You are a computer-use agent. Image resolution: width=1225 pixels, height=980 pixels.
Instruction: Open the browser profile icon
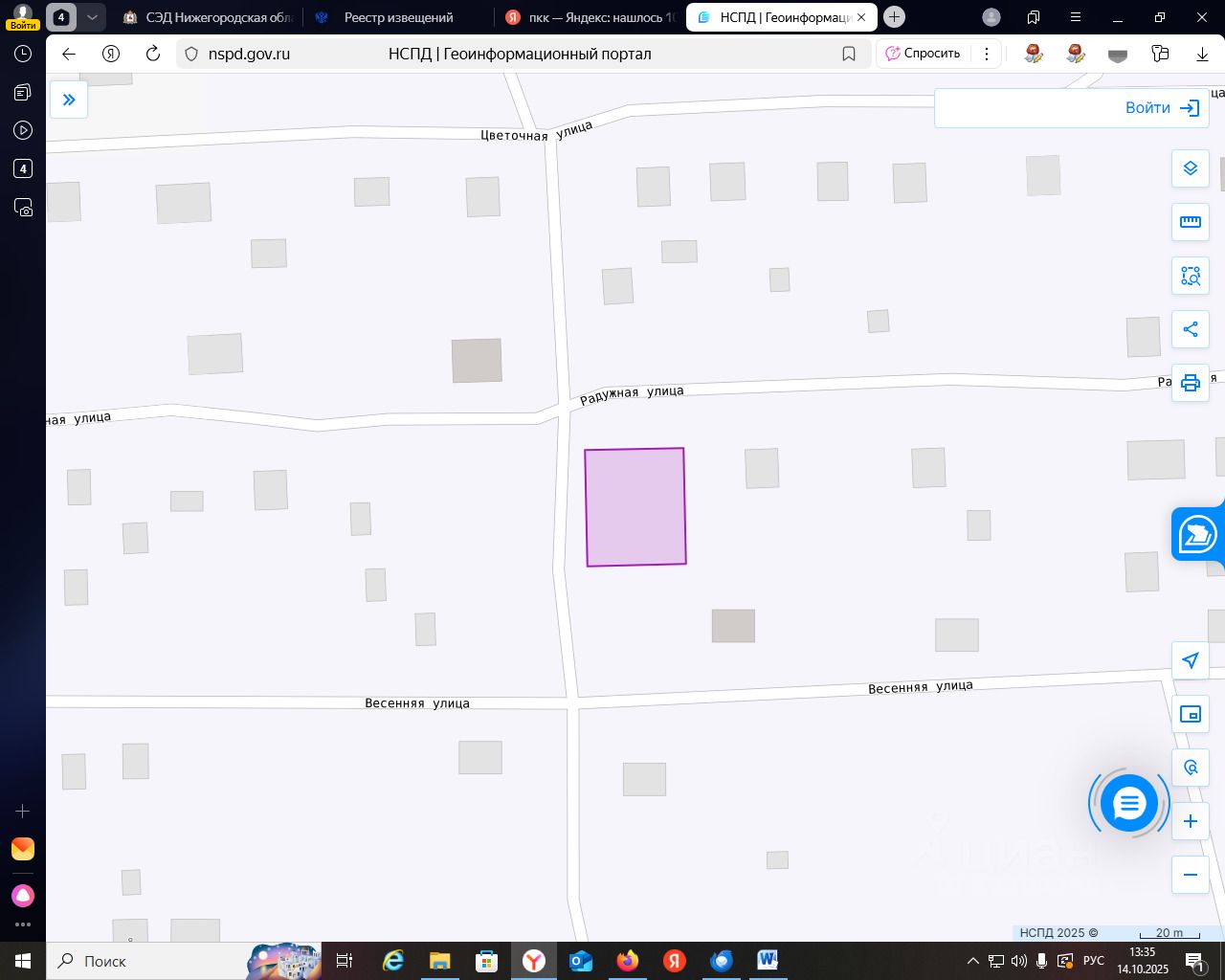[x=991, y=17]
